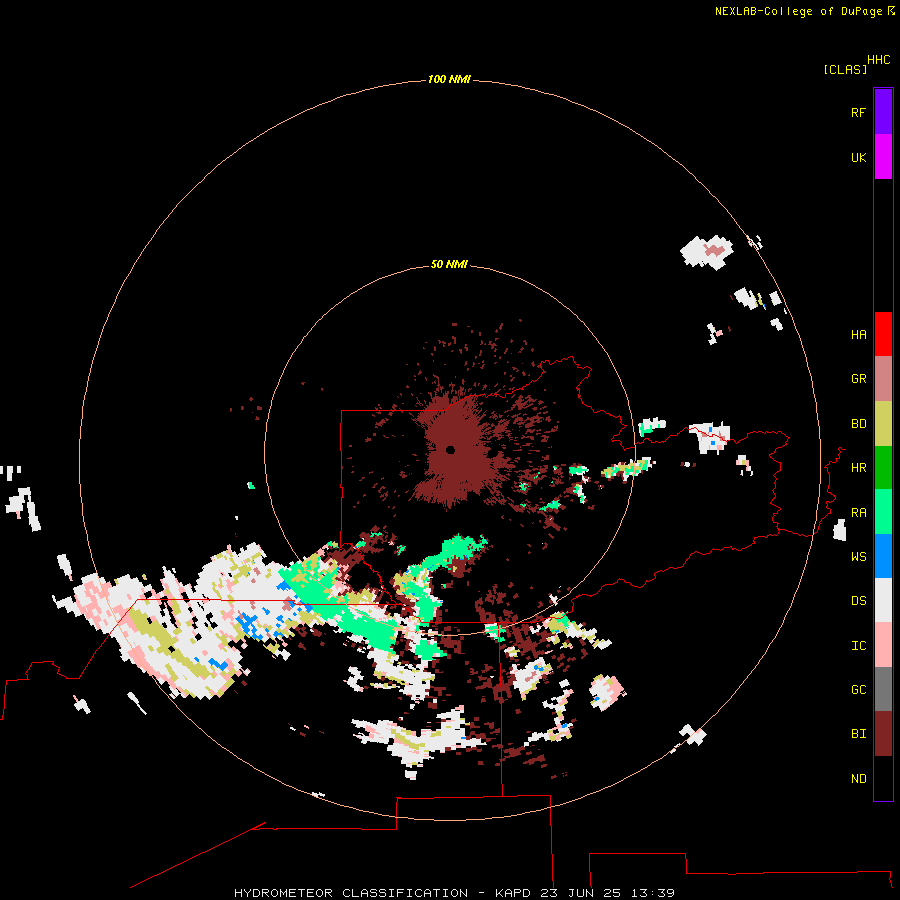Select the BI brown legend swatch
This screenshot has width=900, height=900.
click(x=883, y=734)
